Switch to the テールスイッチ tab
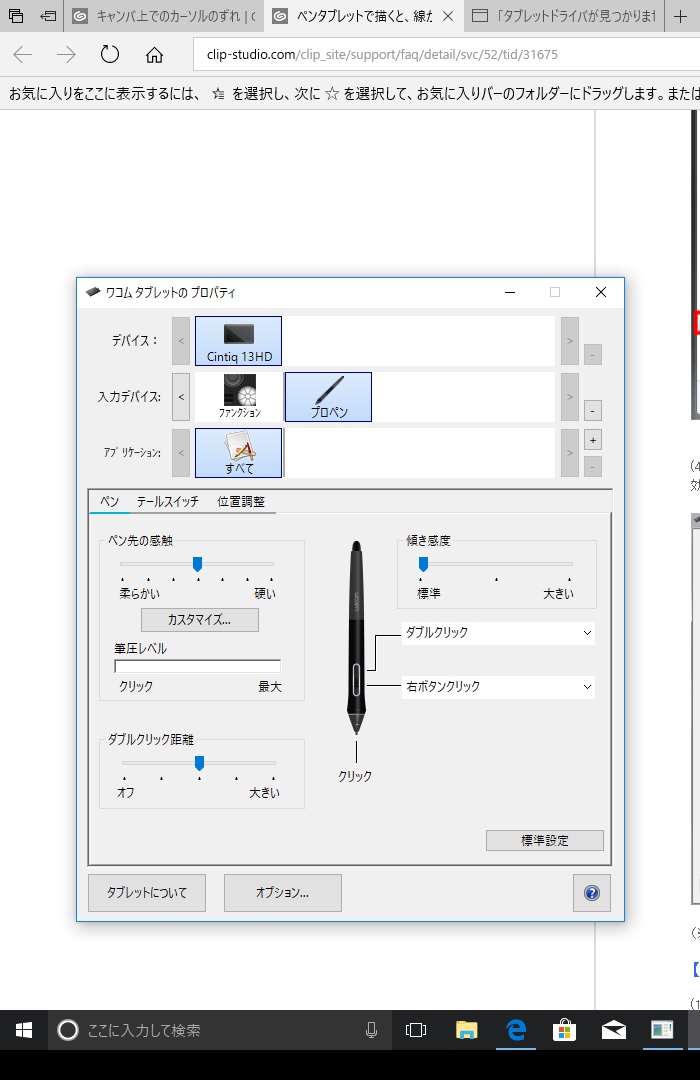 (x=168, y=501)
